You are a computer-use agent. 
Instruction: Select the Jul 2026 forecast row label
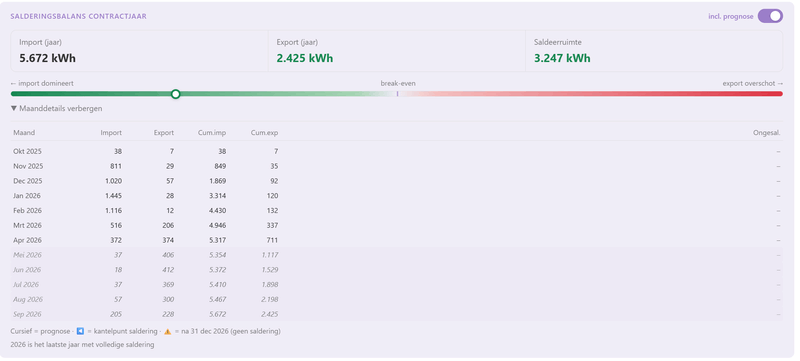27,285
